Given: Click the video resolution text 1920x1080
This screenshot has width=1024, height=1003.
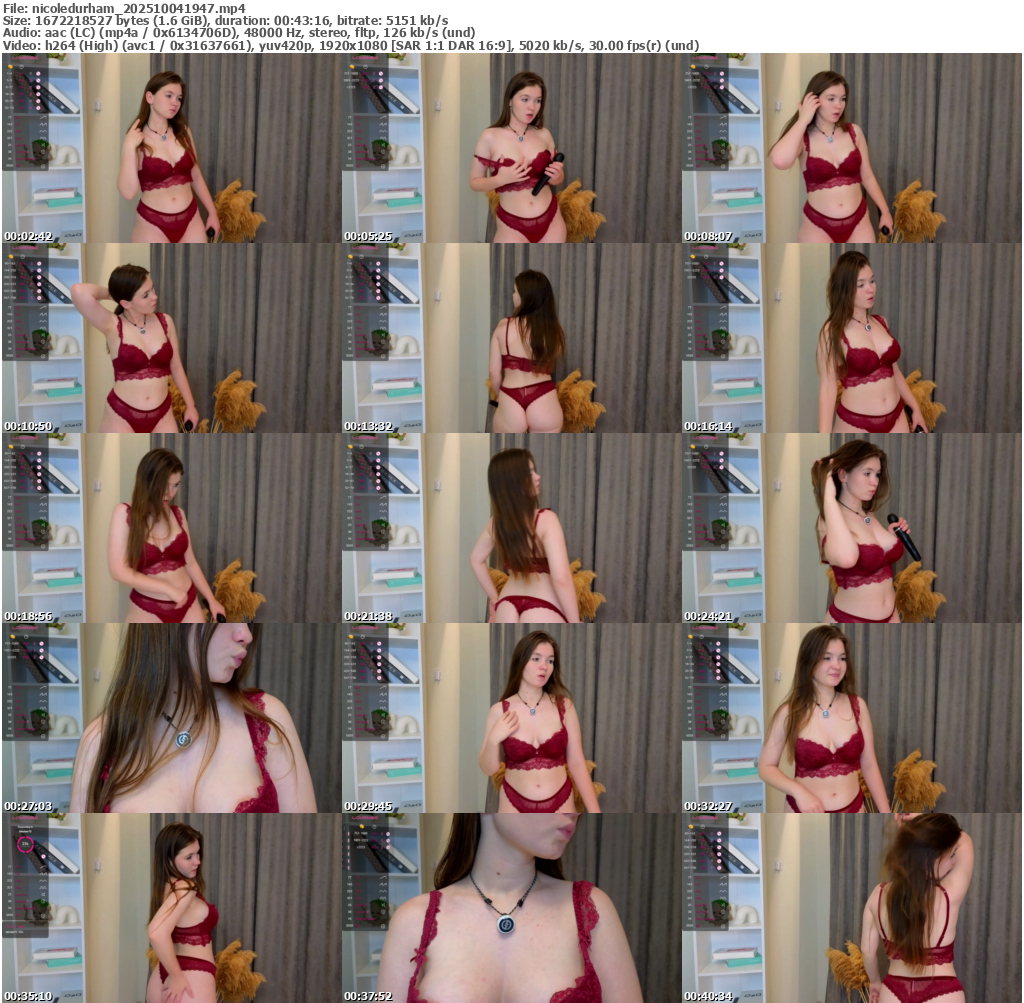Looking at the screenshot, I should pyautogui.click(x=353, y=46).
